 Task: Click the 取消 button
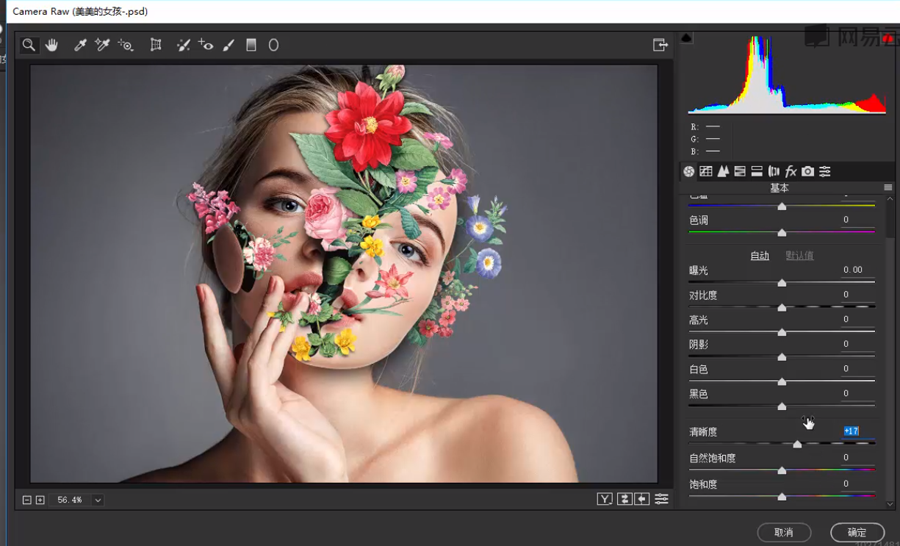tap(783, 532)
